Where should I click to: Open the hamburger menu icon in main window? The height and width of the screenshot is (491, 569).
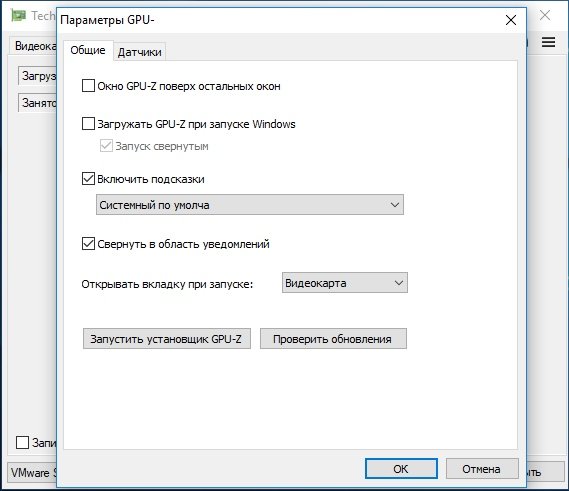pyautogui.click(x=548, y=42)
